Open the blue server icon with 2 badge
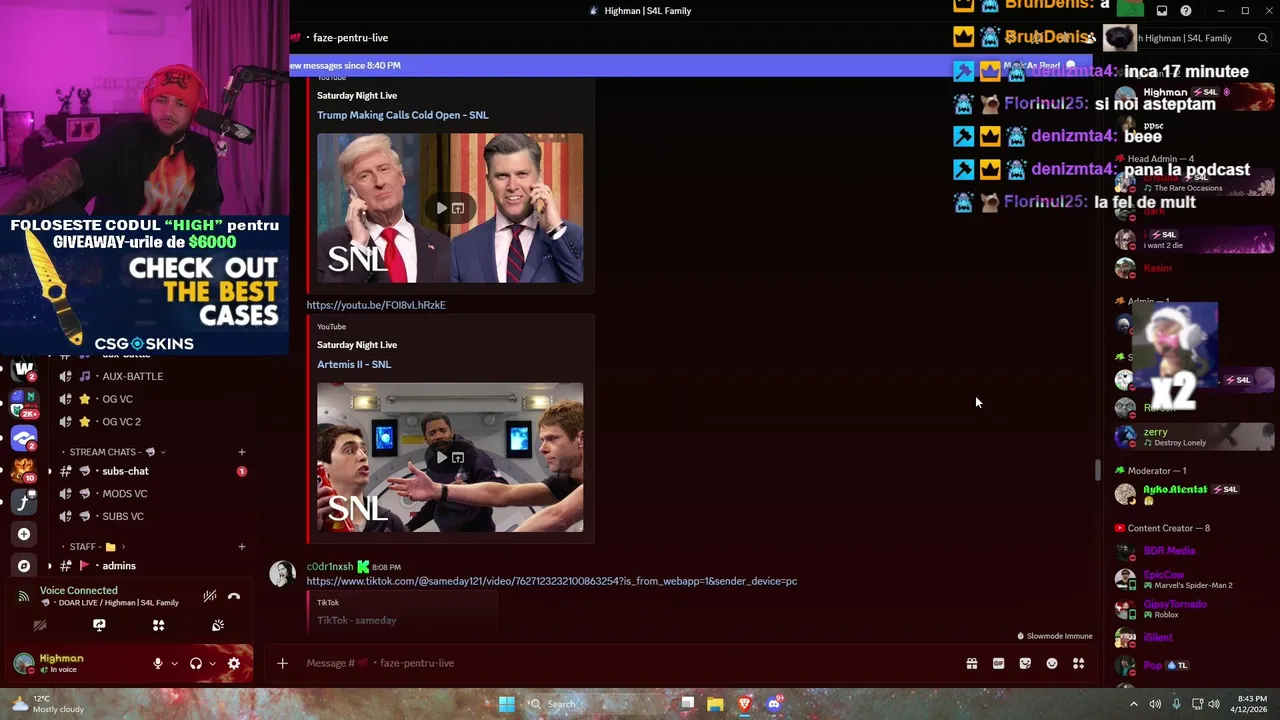This screenshot has height=720, width=1280. (x=24, y=437)
